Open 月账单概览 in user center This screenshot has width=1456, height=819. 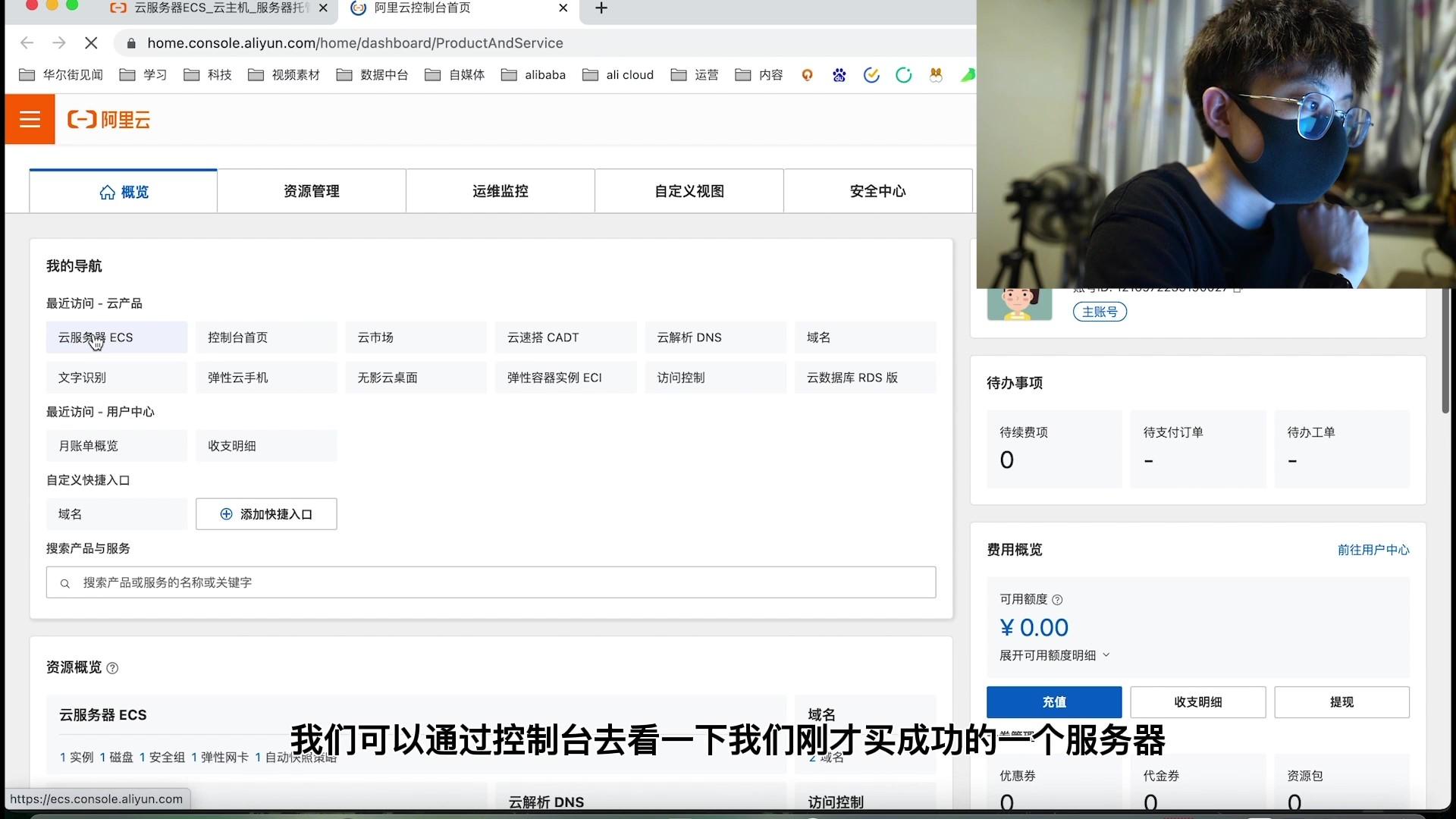click(117, 446)
